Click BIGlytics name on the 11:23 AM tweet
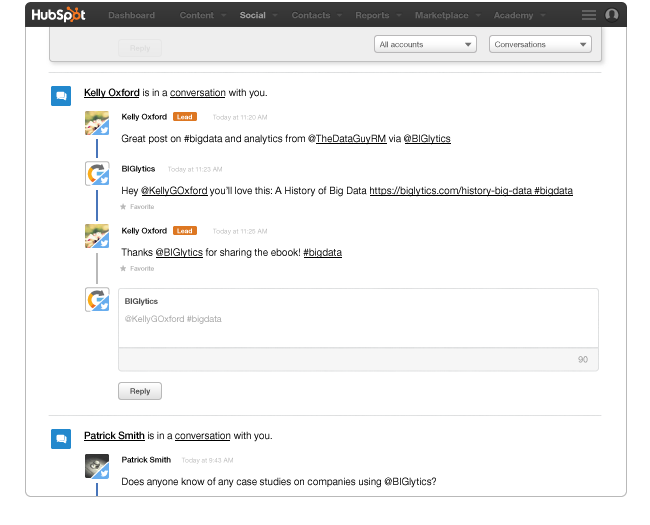This screenshot has height=525, width=650. (x=138, y=169)
